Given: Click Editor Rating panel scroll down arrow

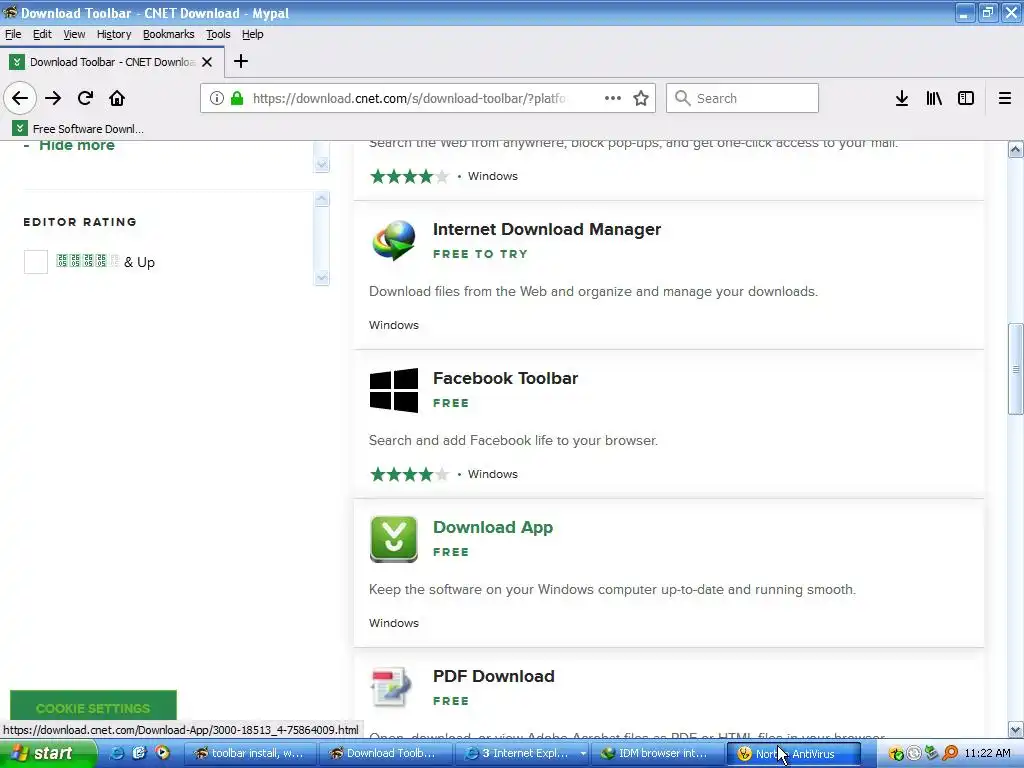Looking at the screenshot, I should click(321, 278).
